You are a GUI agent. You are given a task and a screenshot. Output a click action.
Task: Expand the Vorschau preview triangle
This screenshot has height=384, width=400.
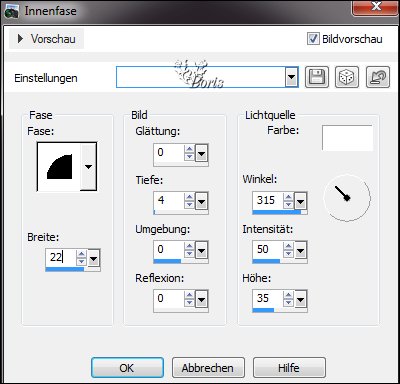[20, 39]
